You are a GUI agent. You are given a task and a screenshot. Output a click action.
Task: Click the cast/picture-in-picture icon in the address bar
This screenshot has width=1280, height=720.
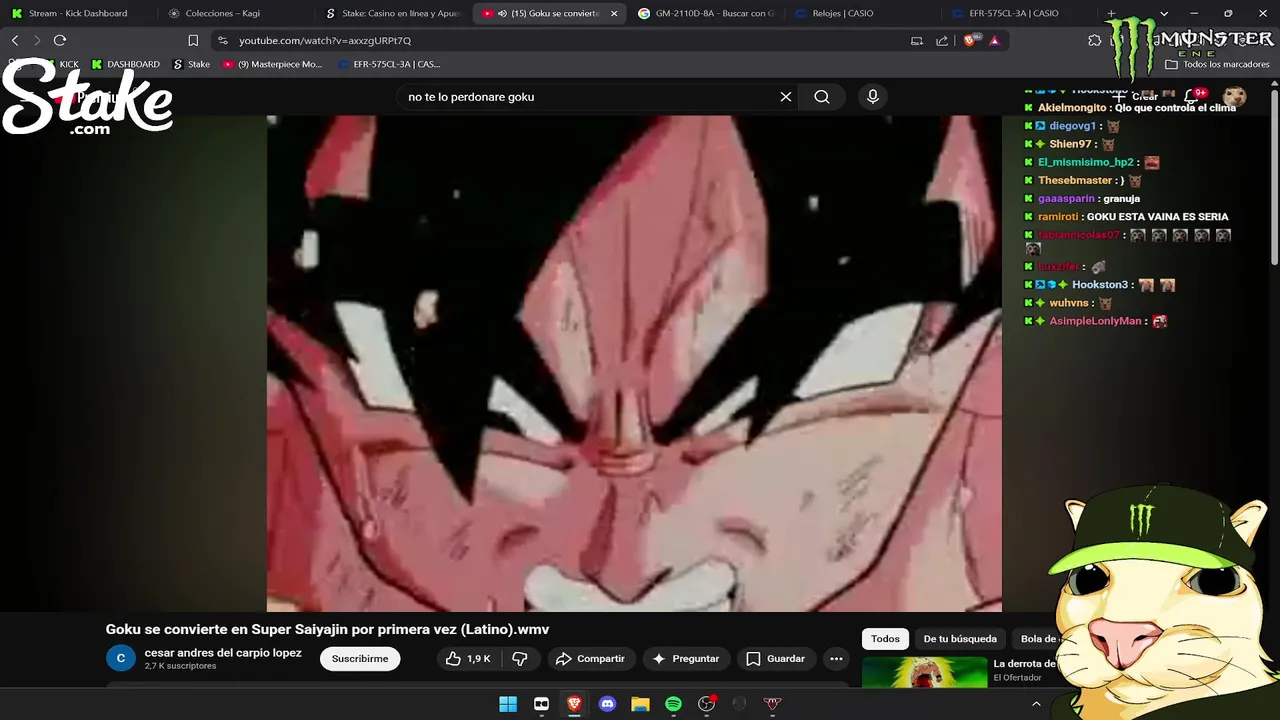(x=917, y=40)
